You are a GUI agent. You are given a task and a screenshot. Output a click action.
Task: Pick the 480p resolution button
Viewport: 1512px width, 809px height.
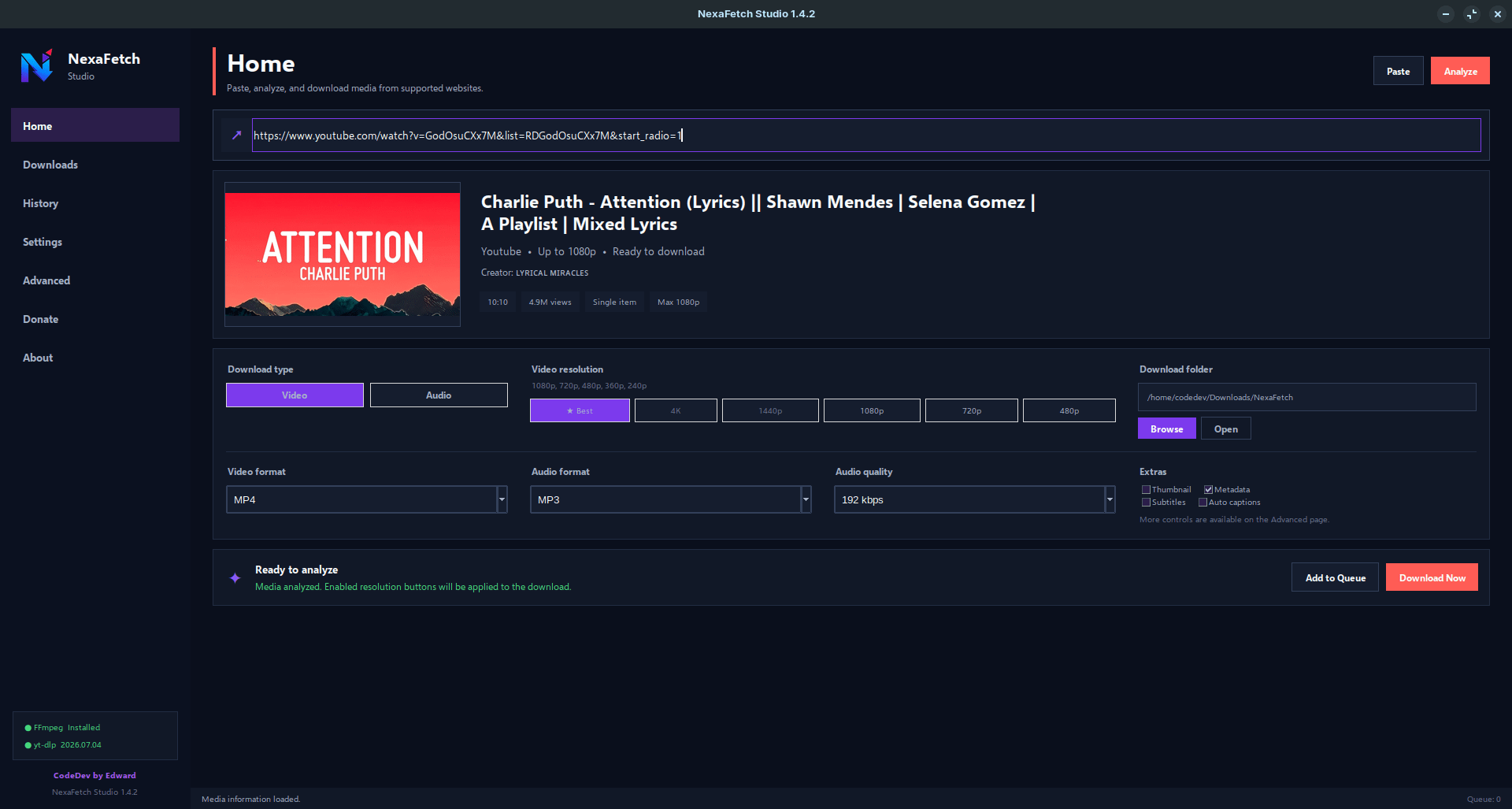1069,410
